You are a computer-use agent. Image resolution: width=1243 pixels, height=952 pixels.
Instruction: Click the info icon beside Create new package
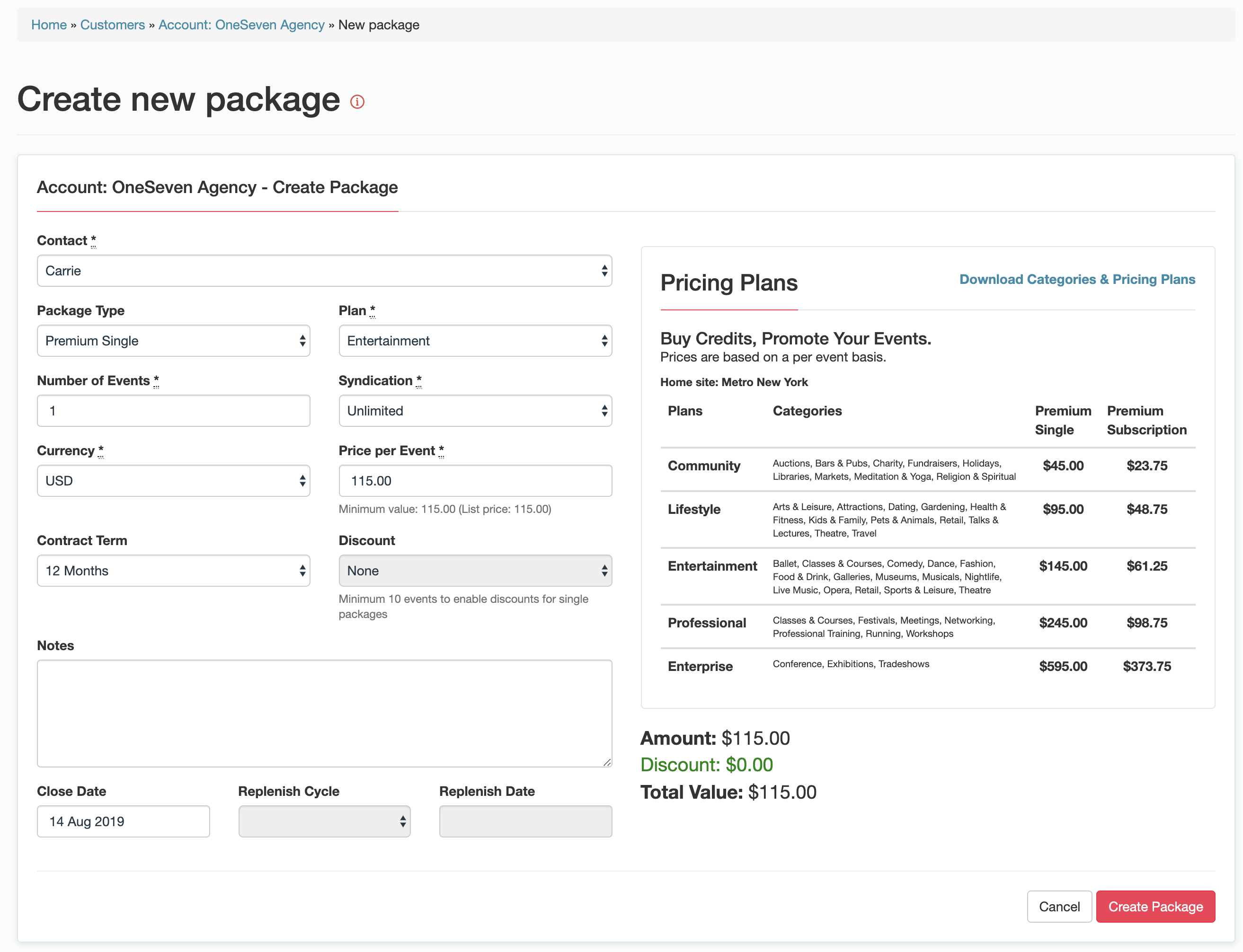(x=357, y=102)
